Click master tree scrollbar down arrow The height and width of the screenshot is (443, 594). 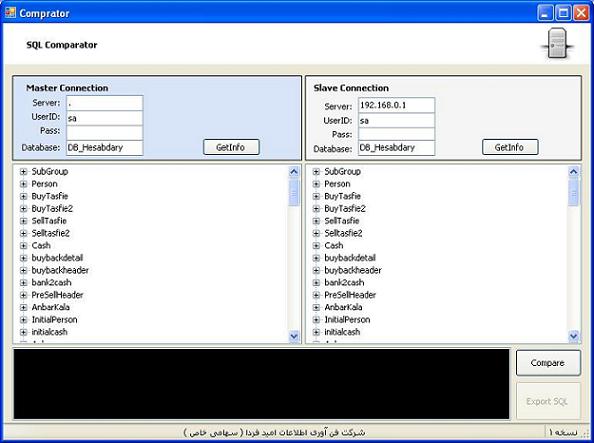(x=294, y=336)
